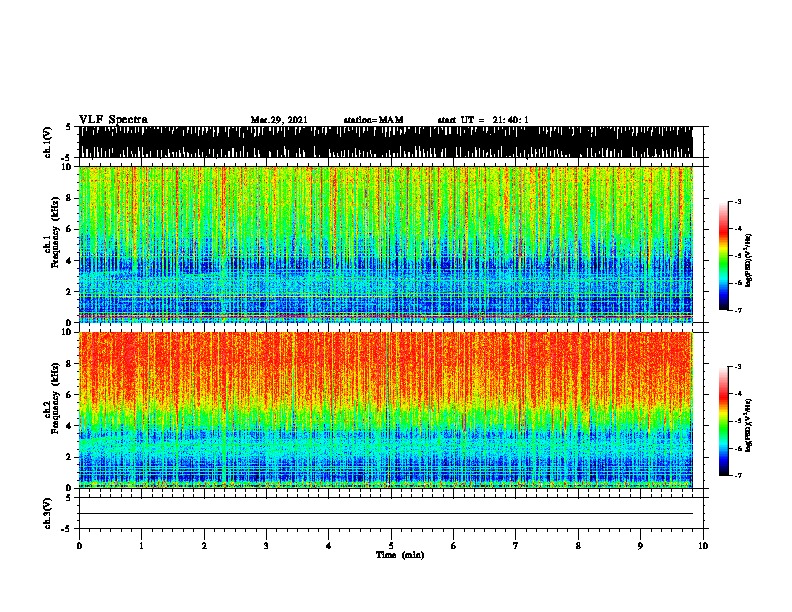Click inside the ch.1 spectrogram panel
Image resolution: width=792 pixels, height=612 pixels.
pyautogui.click(x=385, y=244)
